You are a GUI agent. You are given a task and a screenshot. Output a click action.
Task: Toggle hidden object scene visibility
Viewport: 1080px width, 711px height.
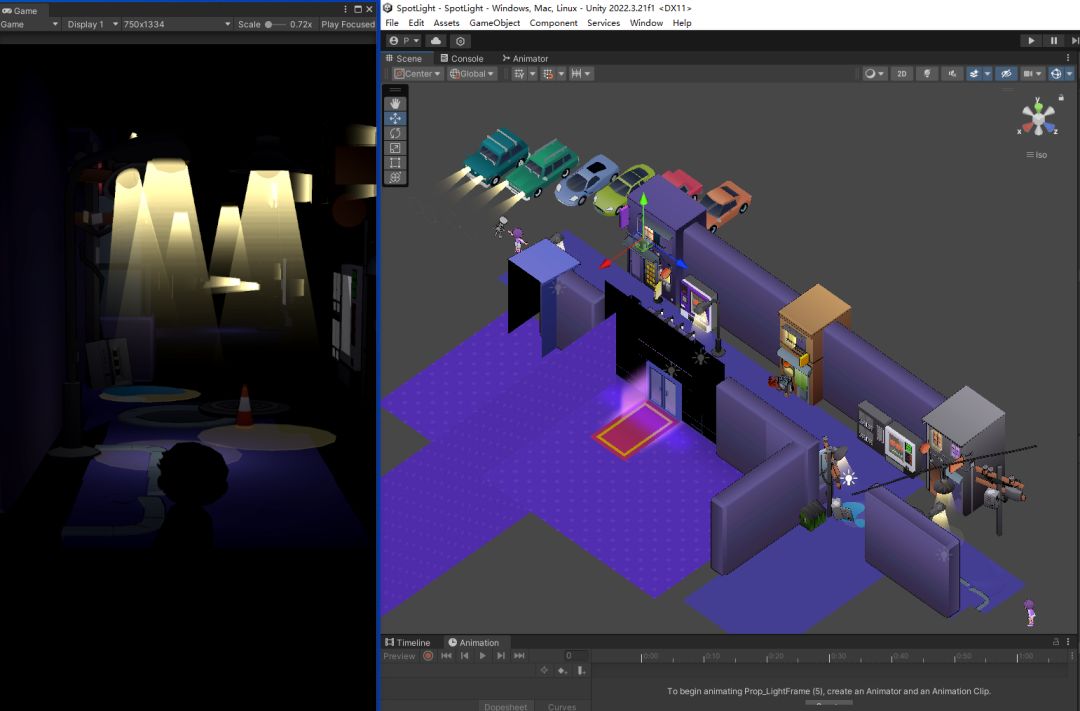(1006, 74)
